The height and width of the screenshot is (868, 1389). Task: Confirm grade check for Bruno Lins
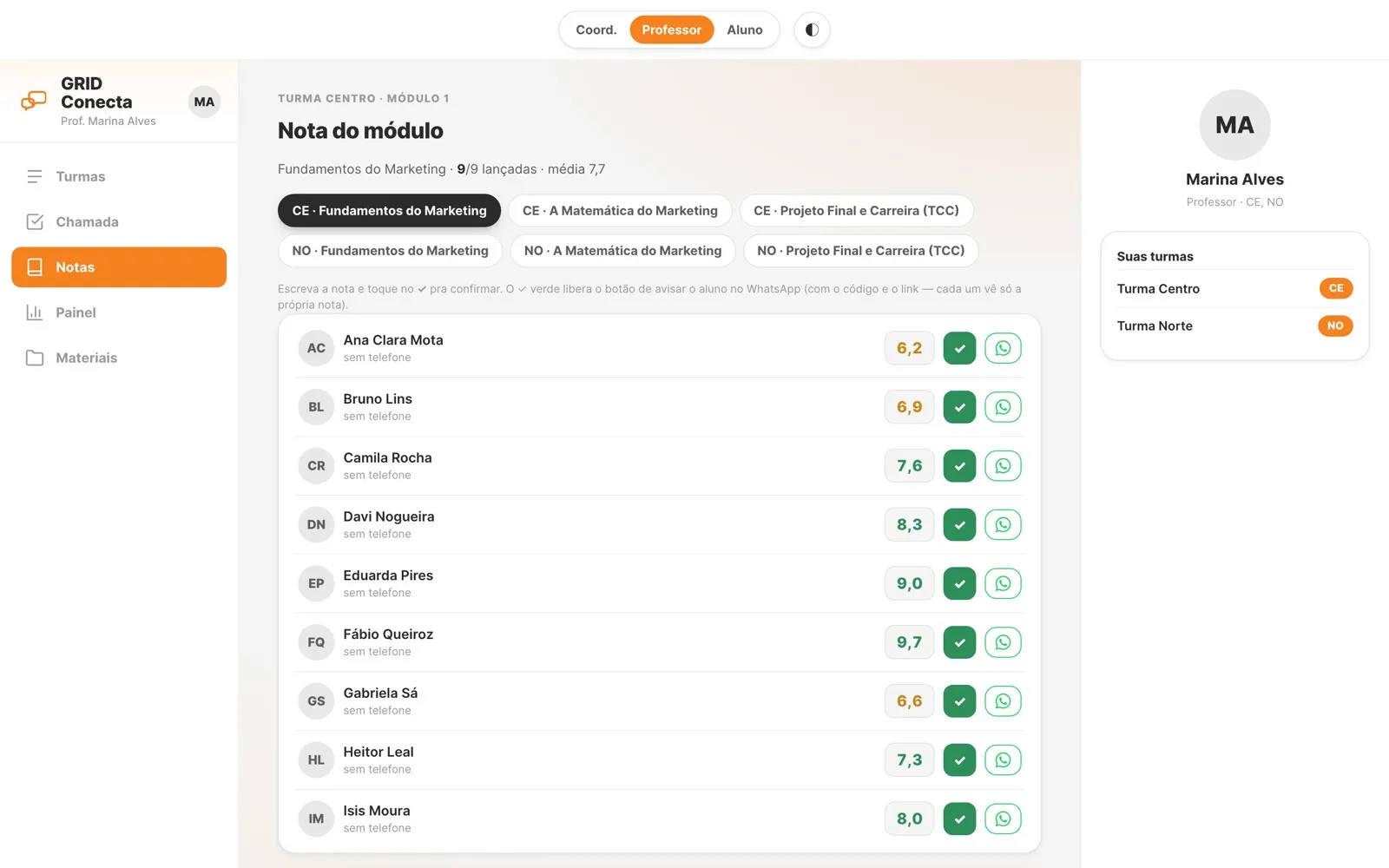[959, 407]
